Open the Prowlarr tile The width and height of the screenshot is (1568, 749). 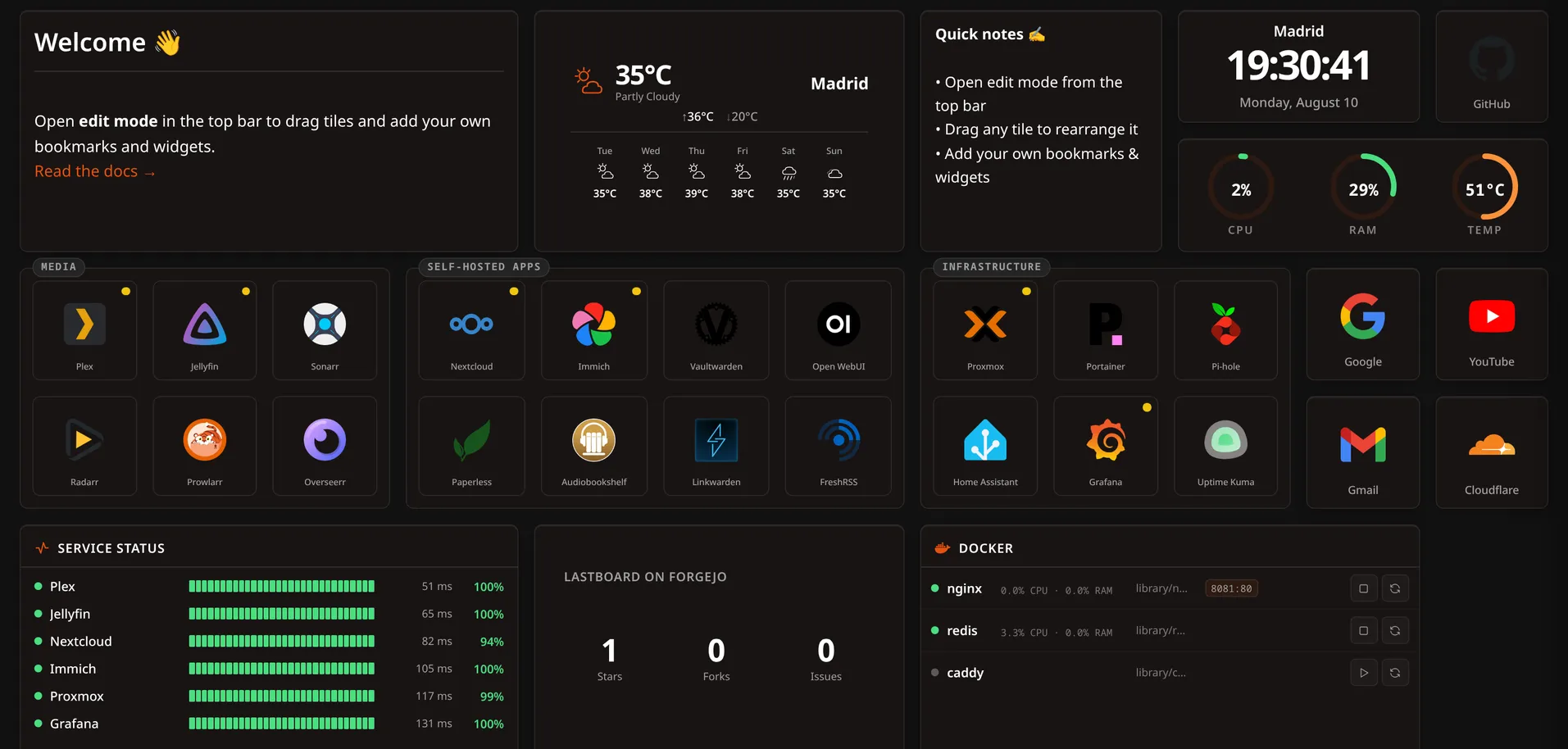(205, 446)
